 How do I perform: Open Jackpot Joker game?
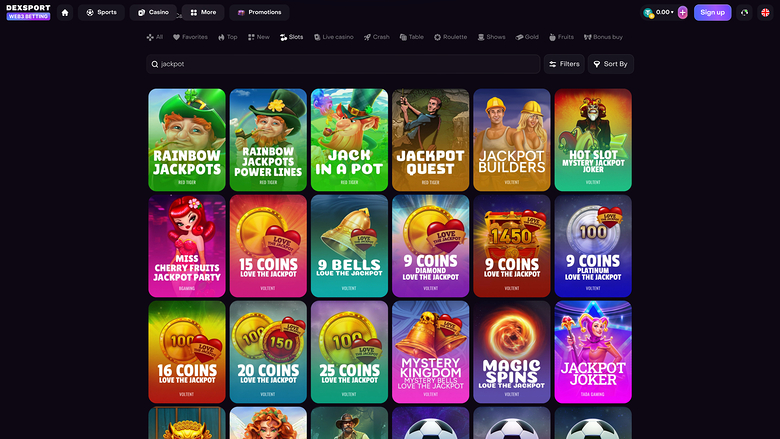pyautogui.click(x=593, y=352)
